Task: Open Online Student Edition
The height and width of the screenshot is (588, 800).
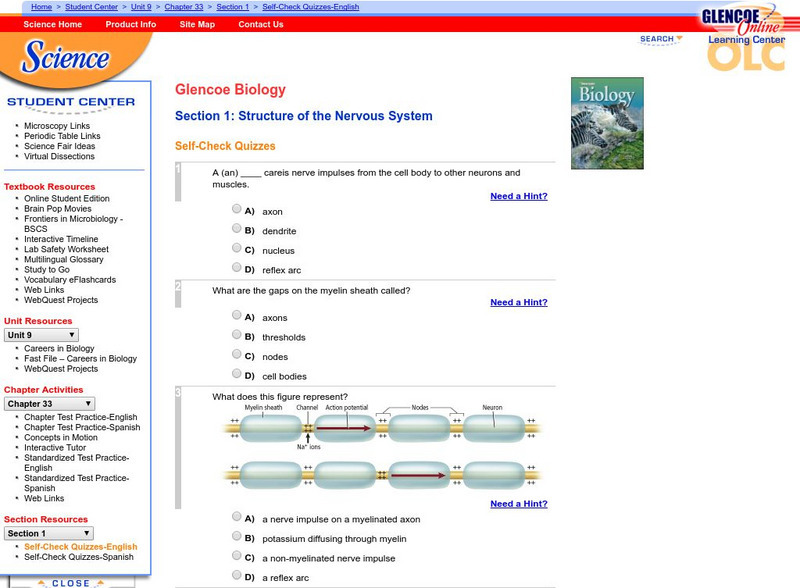Action: 67,198
